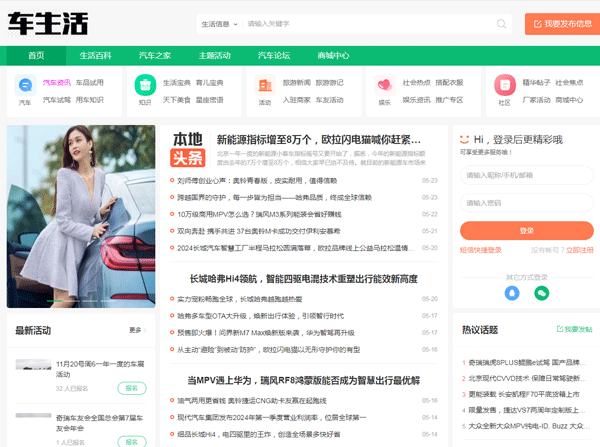The image size is (600, 447).
Task: Click the 社区 category icon
Action: click(x=504, y=85)
